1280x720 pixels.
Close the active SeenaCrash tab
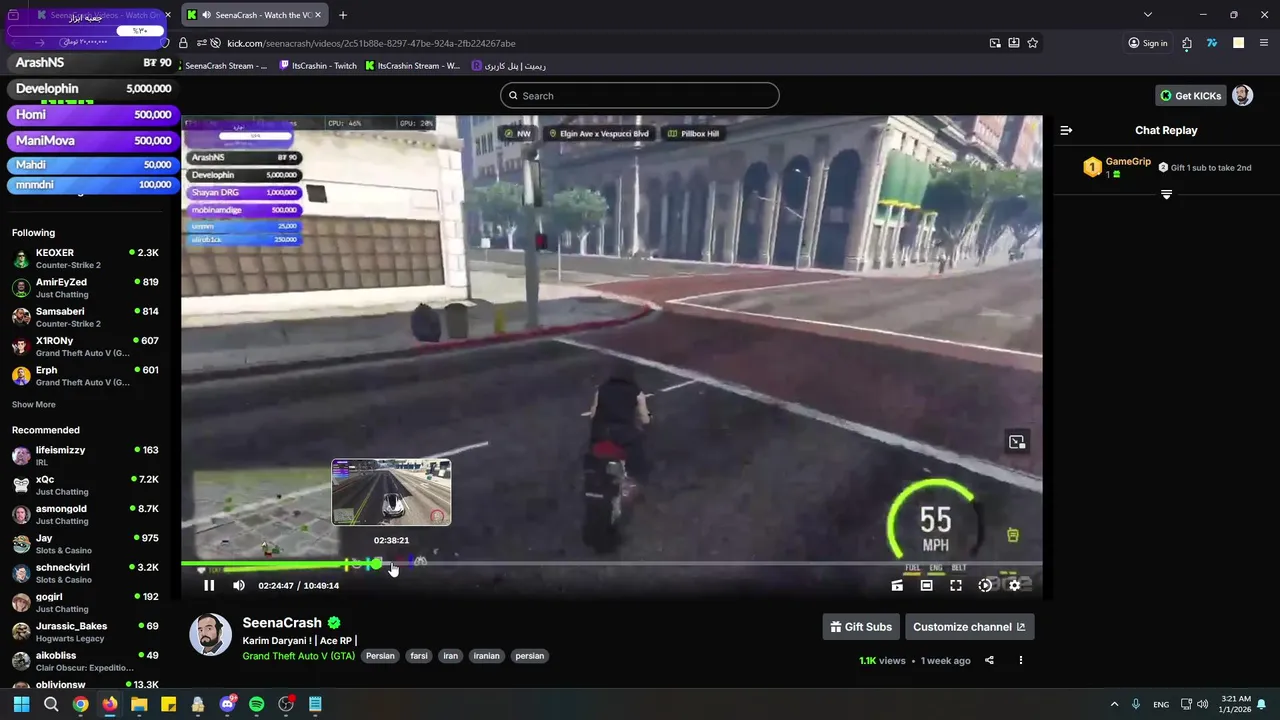click(x=318, y=15)
